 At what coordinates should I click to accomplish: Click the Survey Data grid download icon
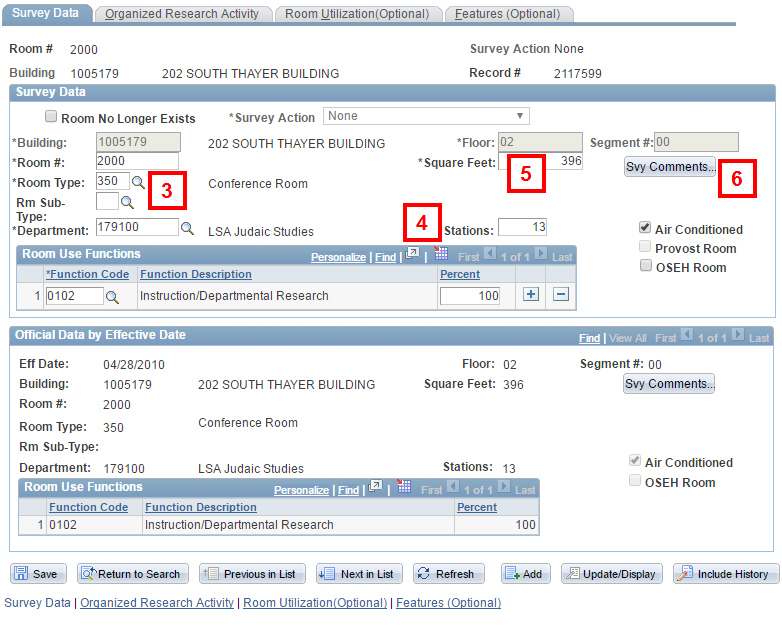pyautogui.click(x=441, y=255)
